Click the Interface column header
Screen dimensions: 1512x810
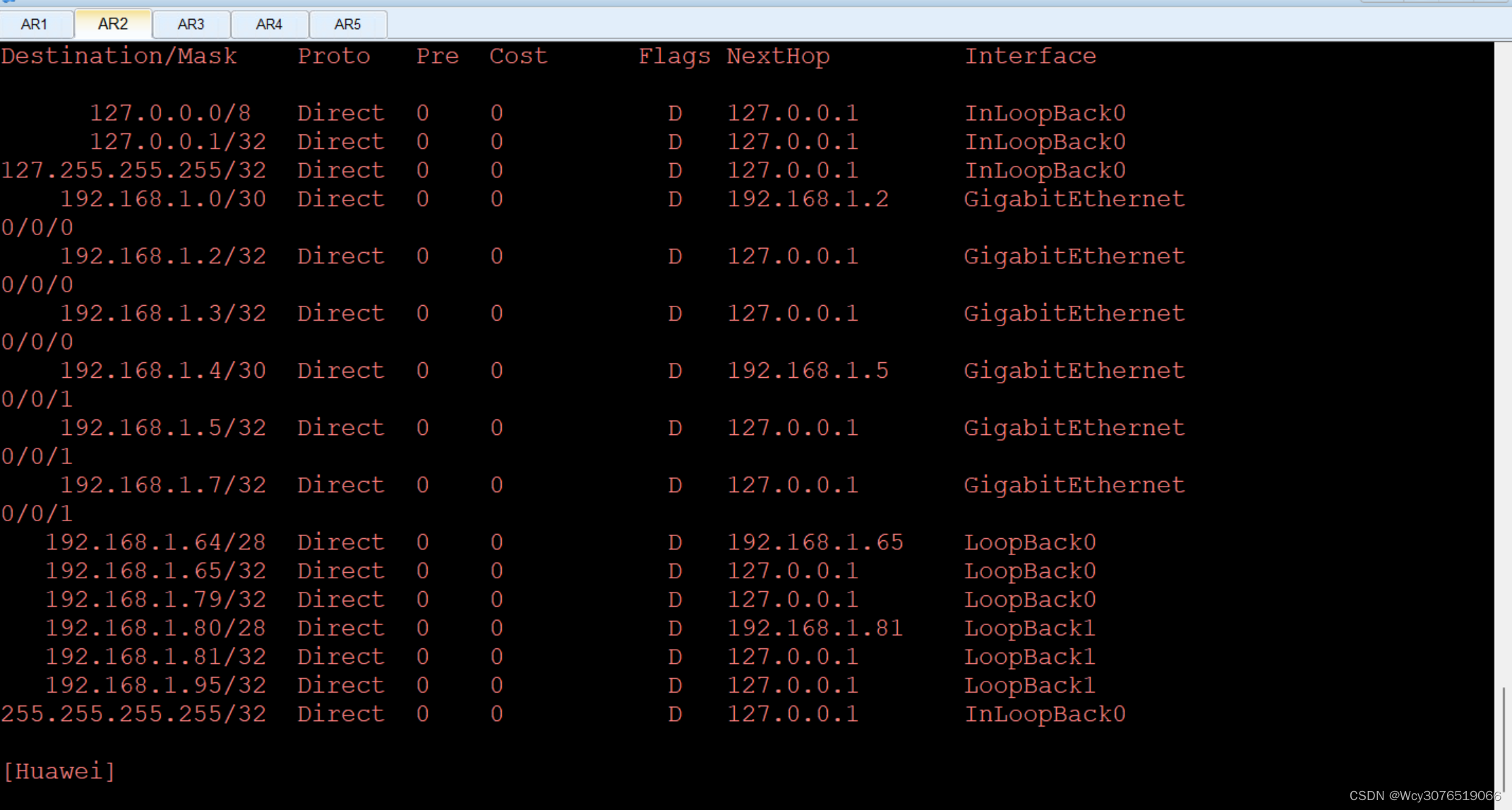pos(1031,56)
